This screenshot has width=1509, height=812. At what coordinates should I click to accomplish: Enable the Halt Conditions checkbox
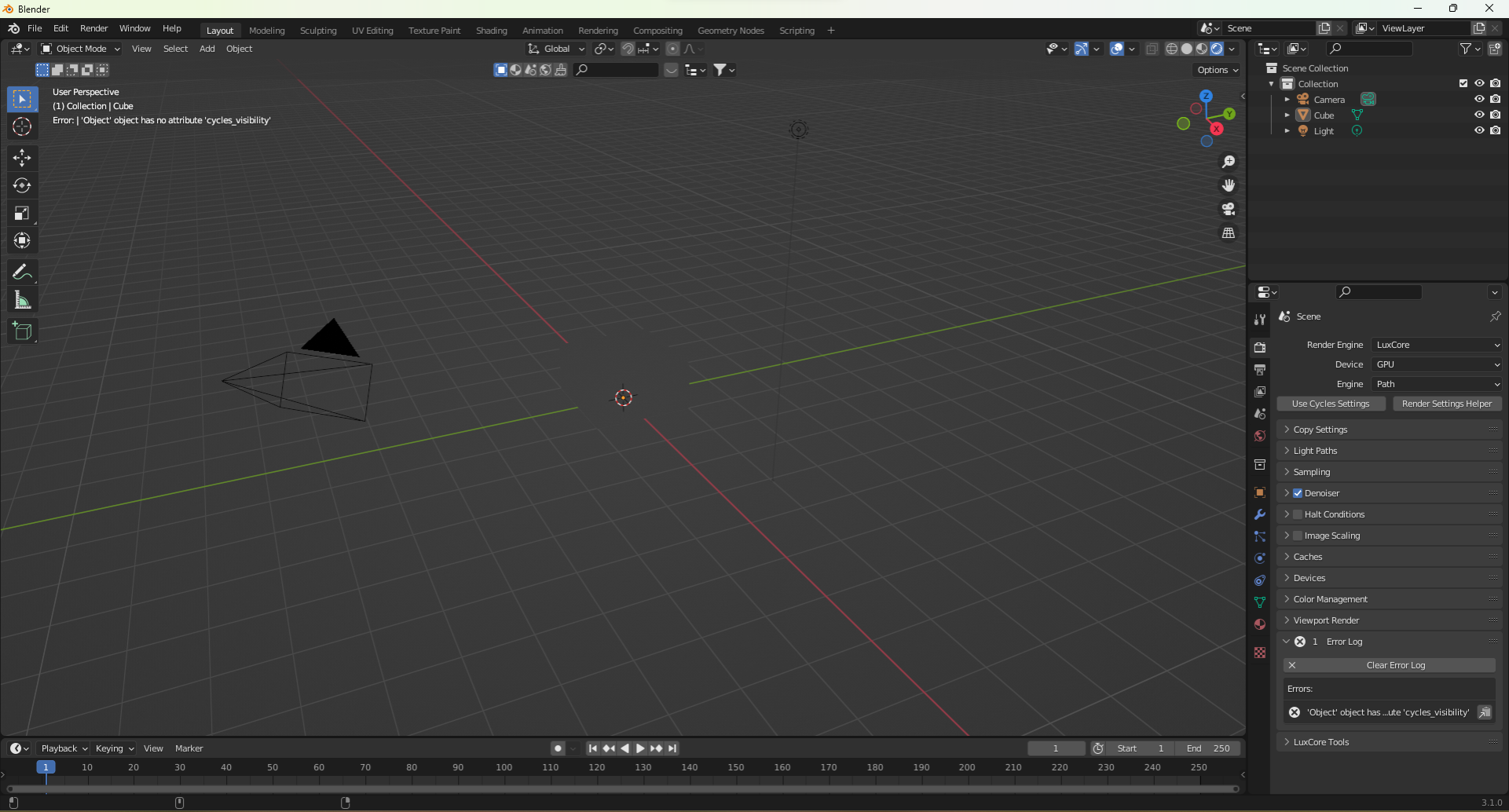[1298, 514]
